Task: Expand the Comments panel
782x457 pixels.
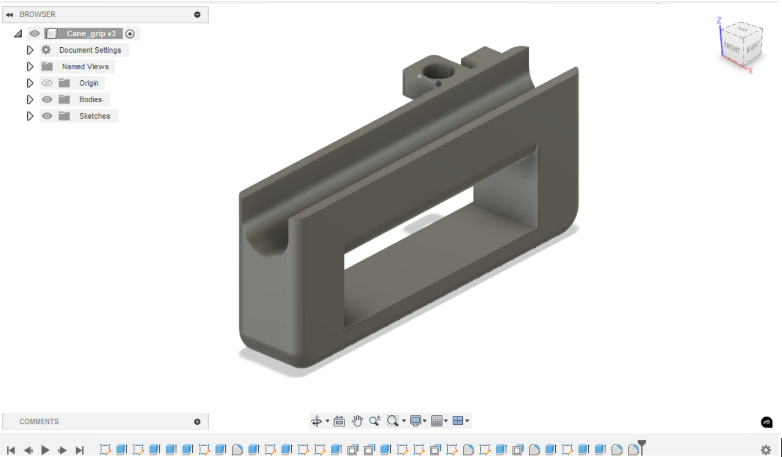Action: click(x=197, y=422)
